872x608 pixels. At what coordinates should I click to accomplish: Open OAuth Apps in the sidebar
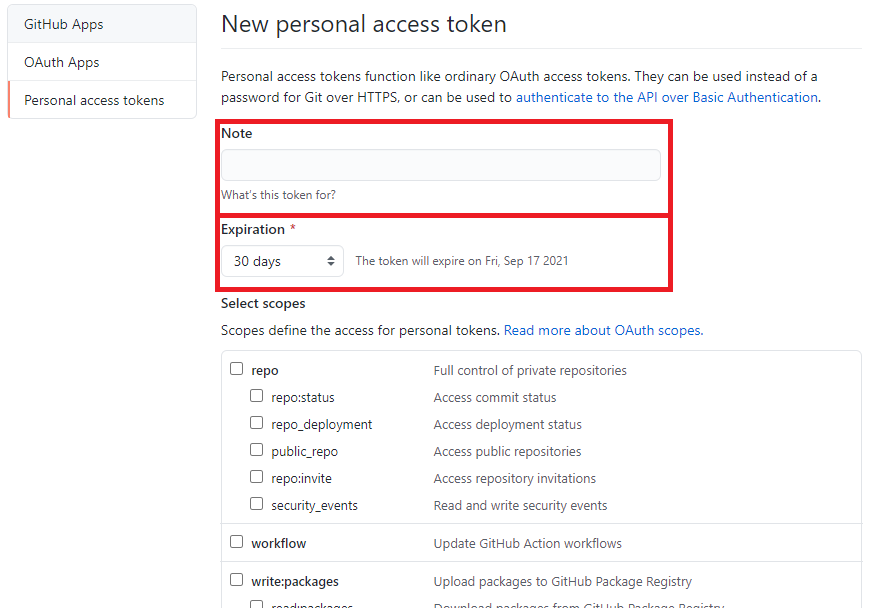point(102,62)
